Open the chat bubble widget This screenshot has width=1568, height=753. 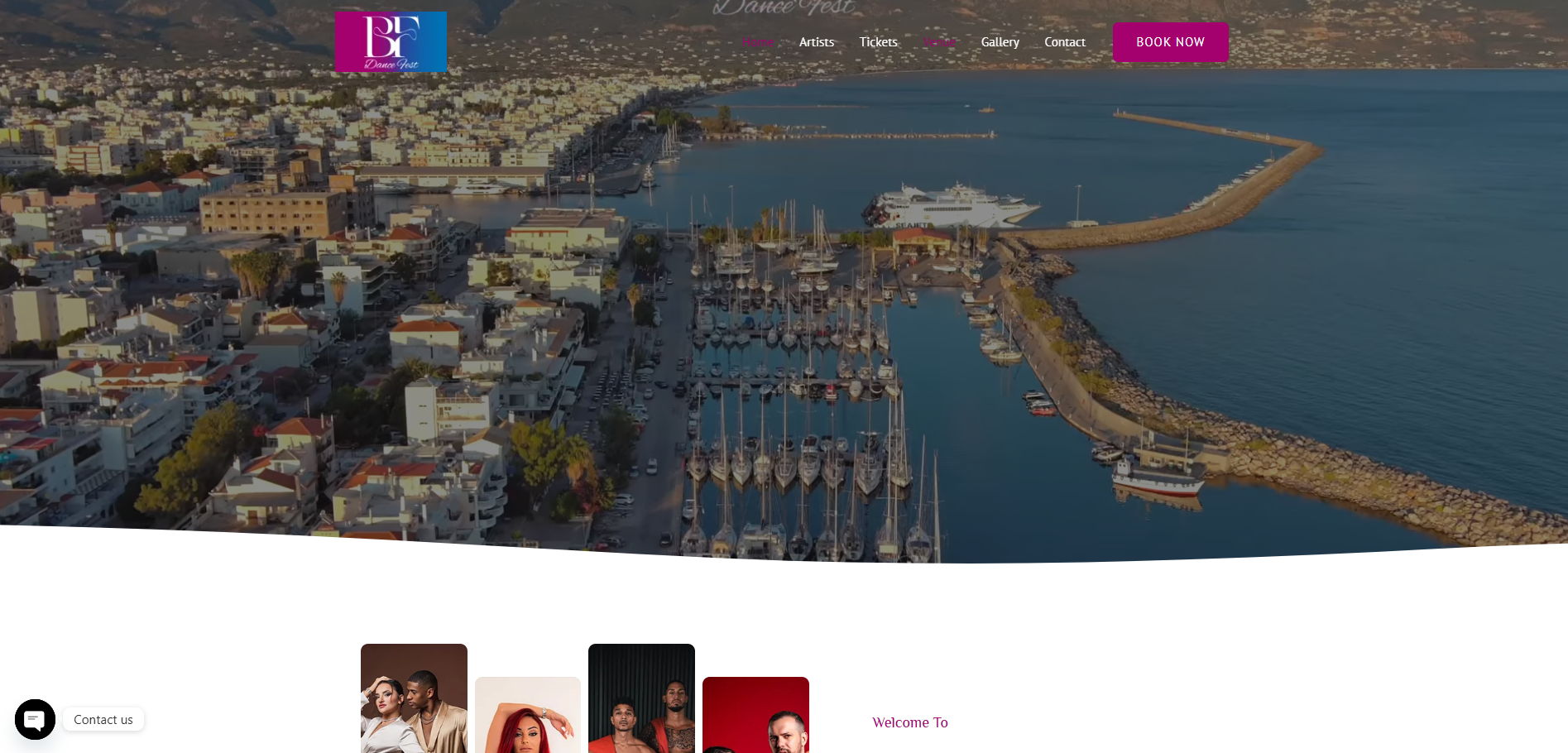(x=35, y=719)
